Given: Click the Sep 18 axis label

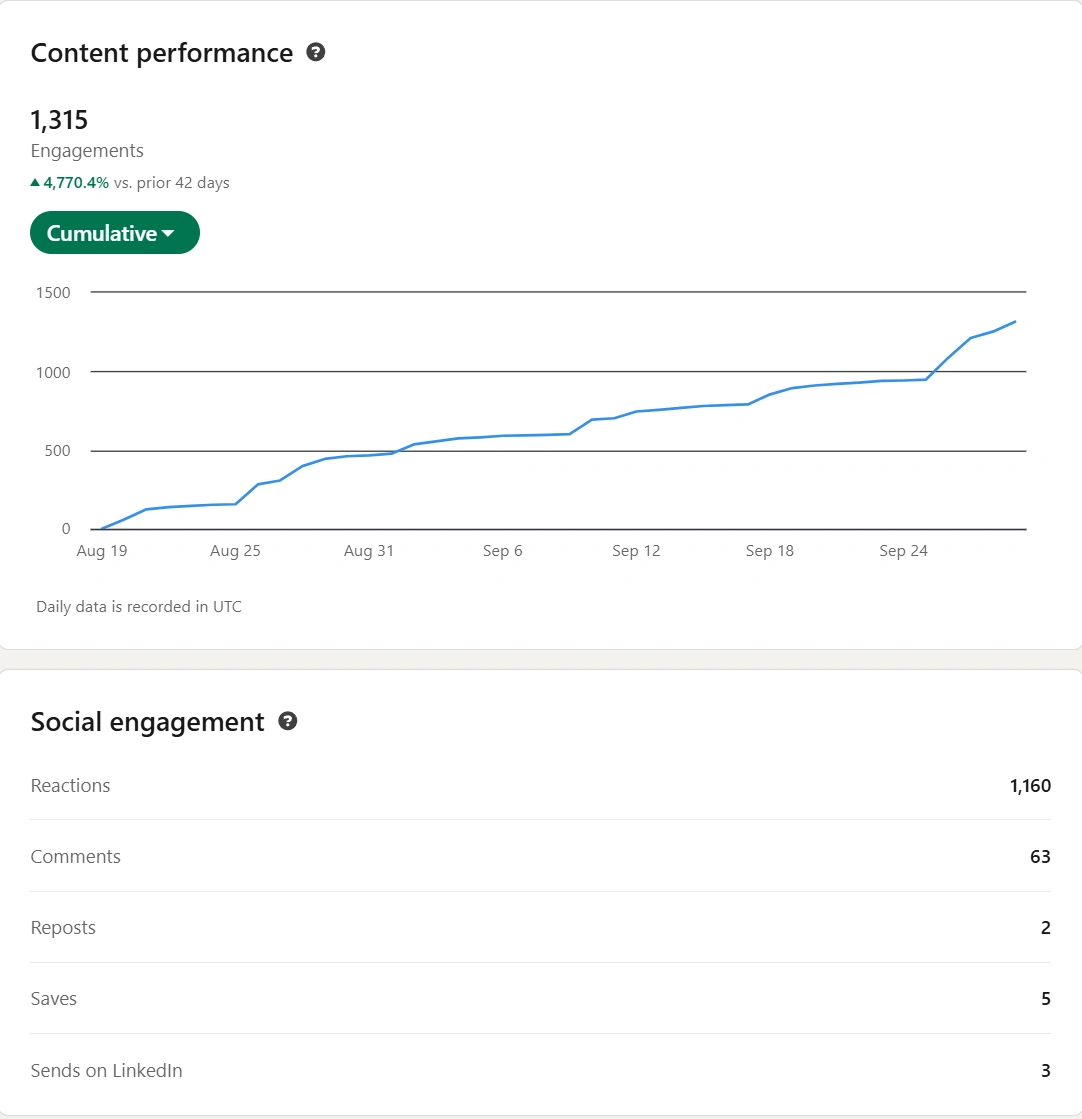Looking at the screenshot, I should 769,551.
